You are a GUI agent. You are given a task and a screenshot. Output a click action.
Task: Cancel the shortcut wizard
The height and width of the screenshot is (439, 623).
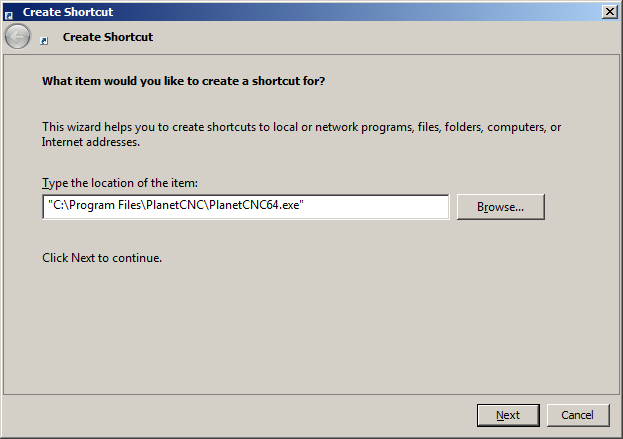pos(577,415)
